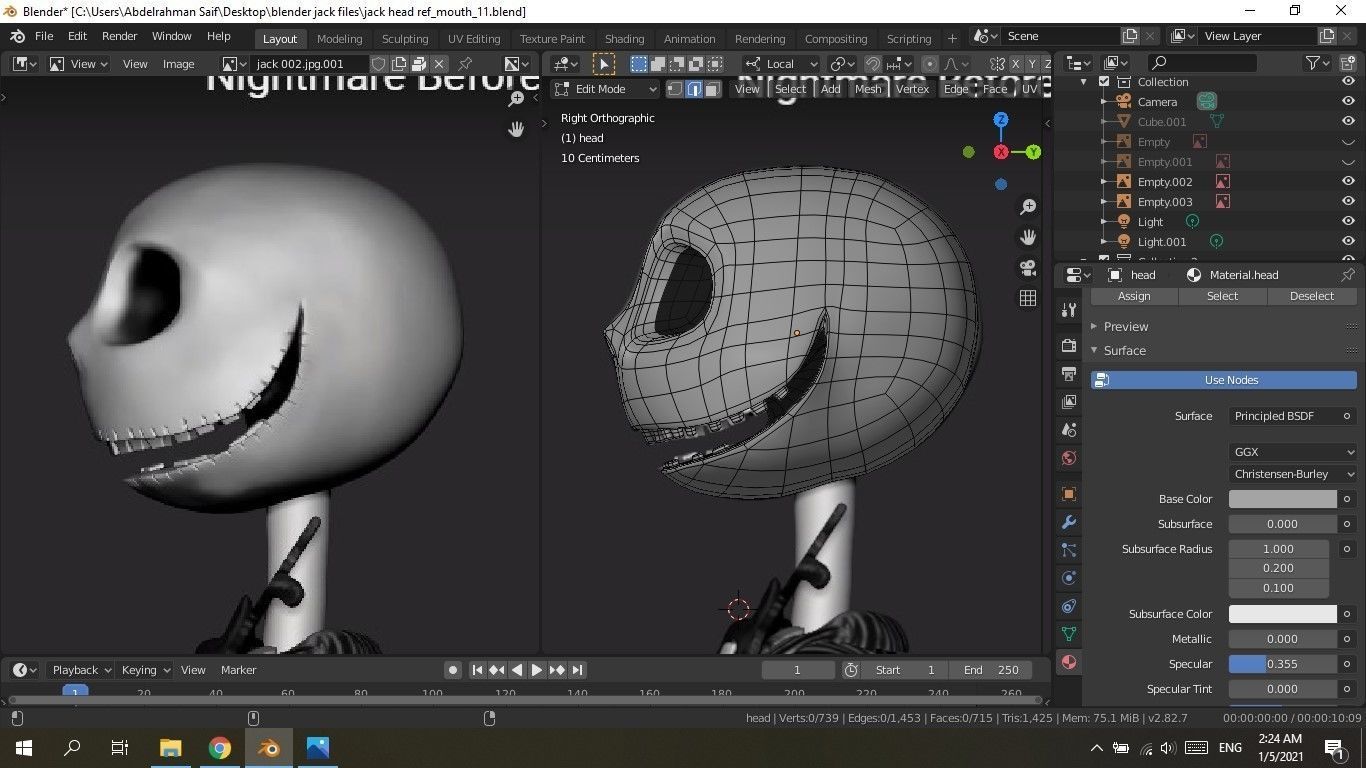Screen dimensions: 1366x768
Task: Unlink image jack 002.jpg.001 with X
Action: 439,64
